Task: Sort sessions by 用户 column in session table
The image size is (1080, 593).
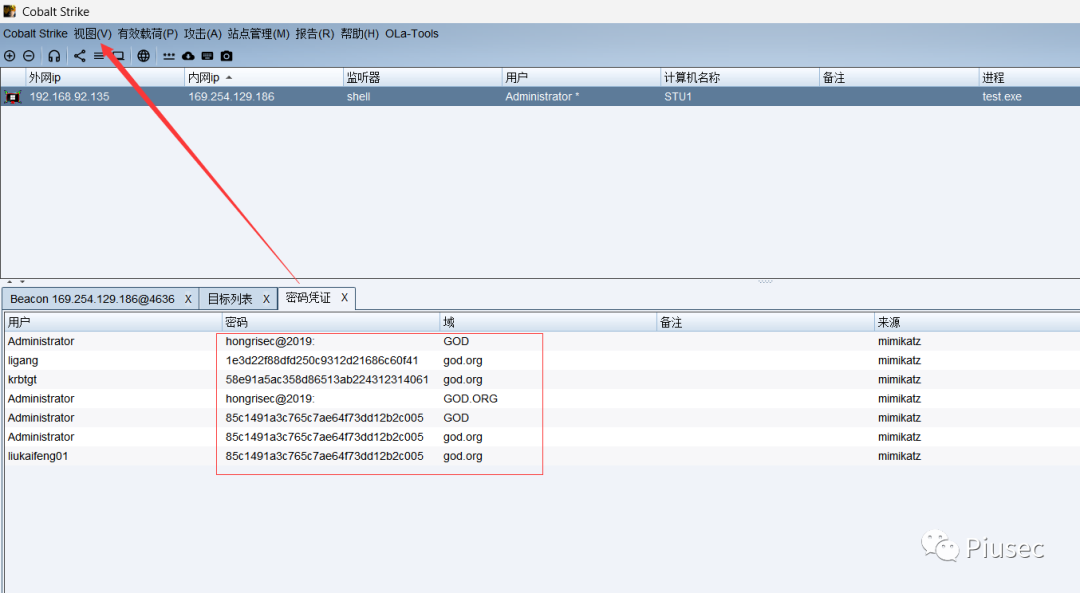Action: tap(581, 78)
